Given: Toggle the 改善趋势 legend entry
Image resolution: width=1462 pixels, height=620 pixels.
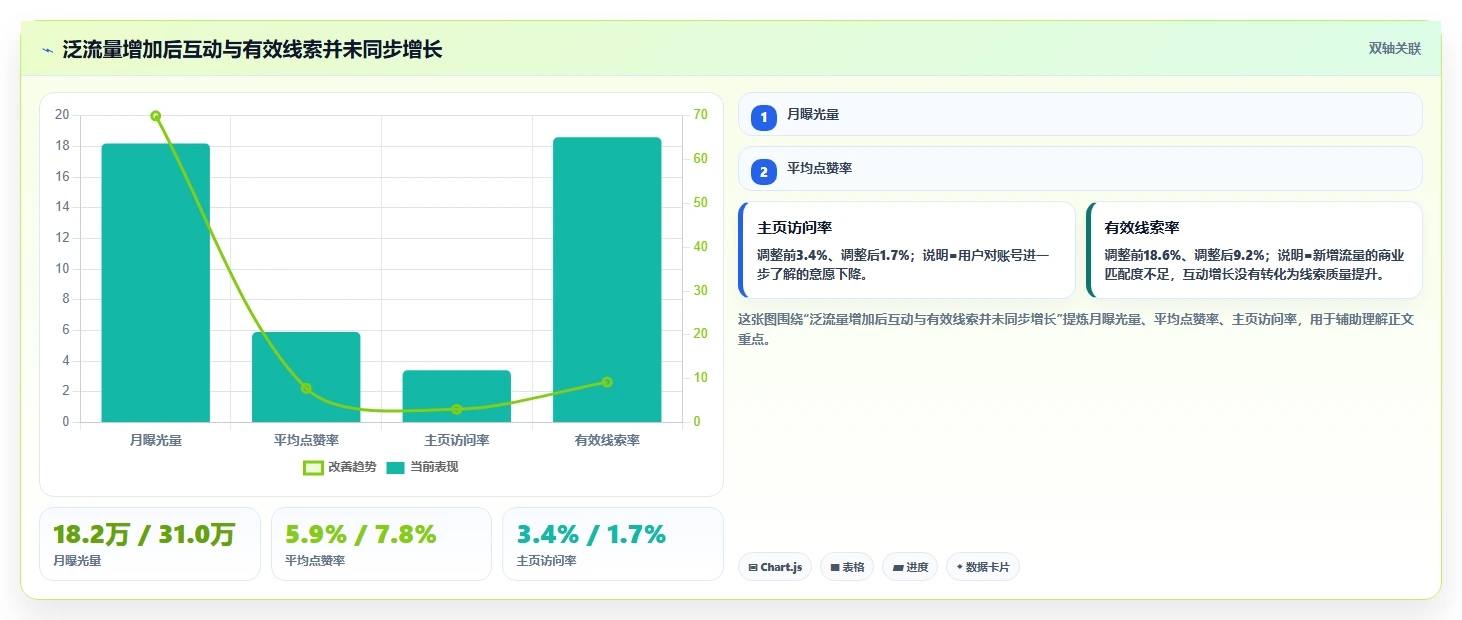Looking at the screenshot, I should (340, 467).
